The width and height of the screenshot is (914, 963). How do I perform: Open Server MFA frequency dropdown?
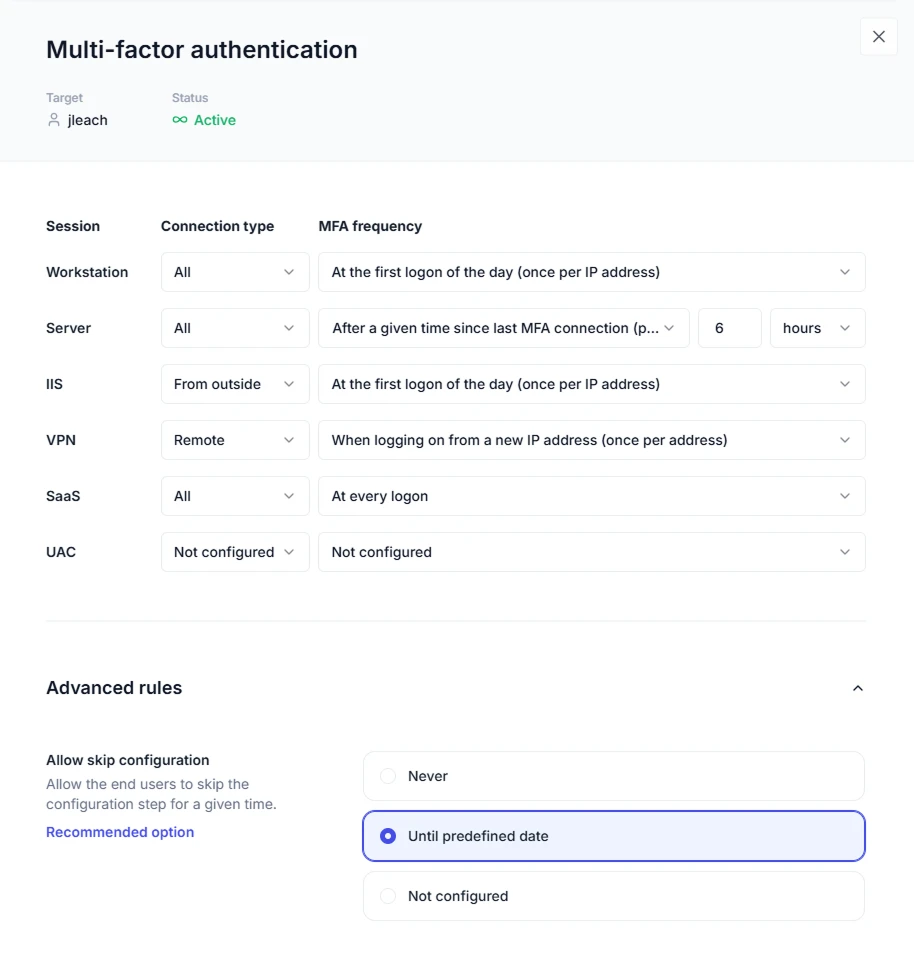503,328
